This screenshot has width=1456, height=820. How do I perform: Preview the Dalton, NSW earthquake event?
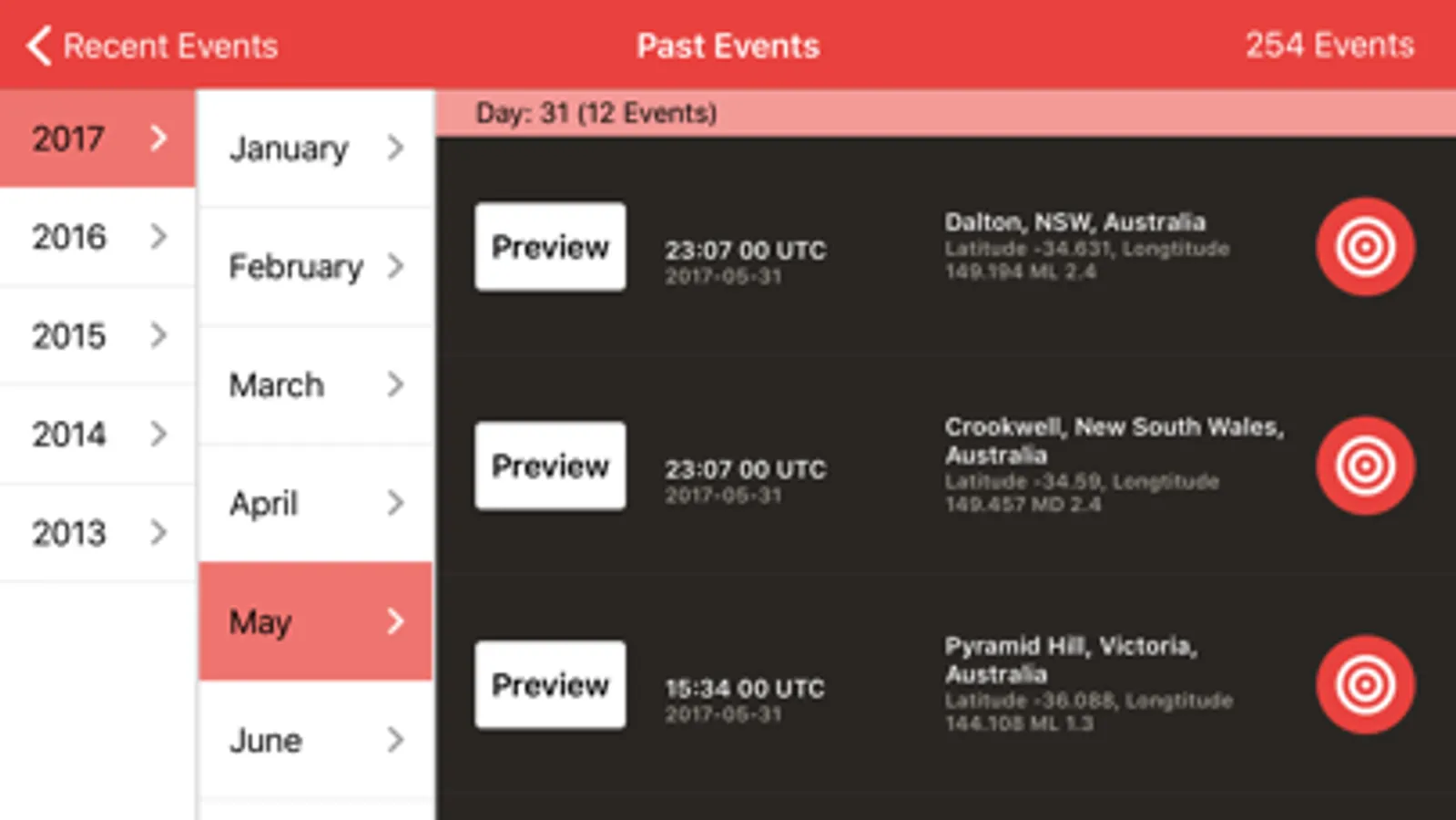550,247
